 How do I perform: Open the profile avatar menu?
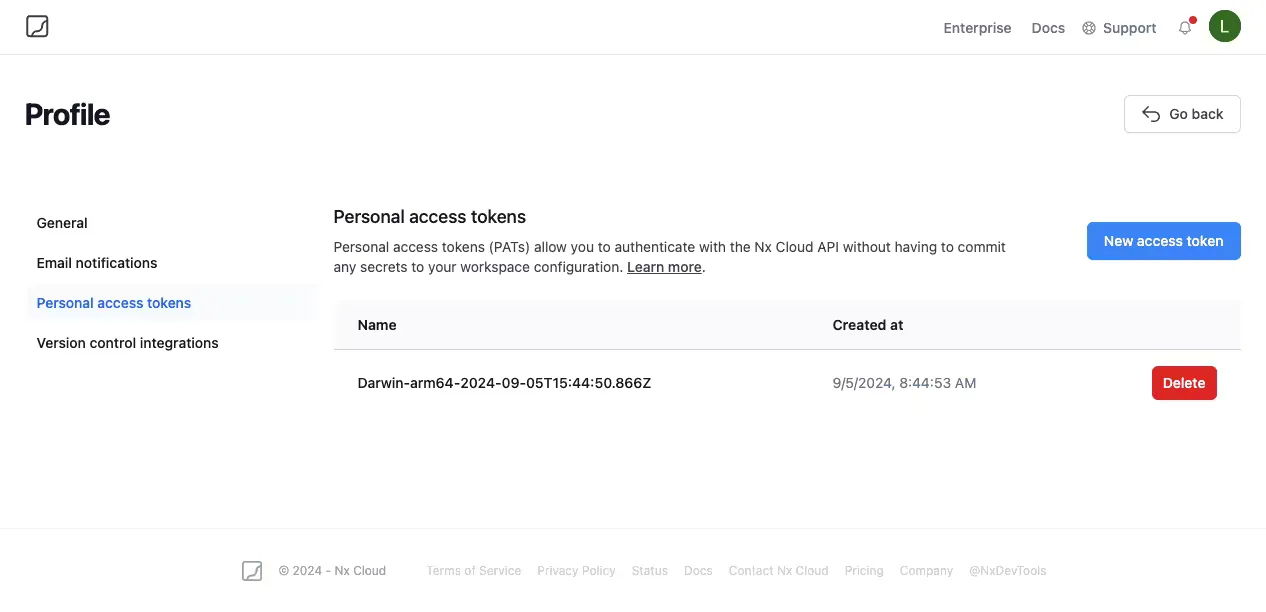[1224, 26]
